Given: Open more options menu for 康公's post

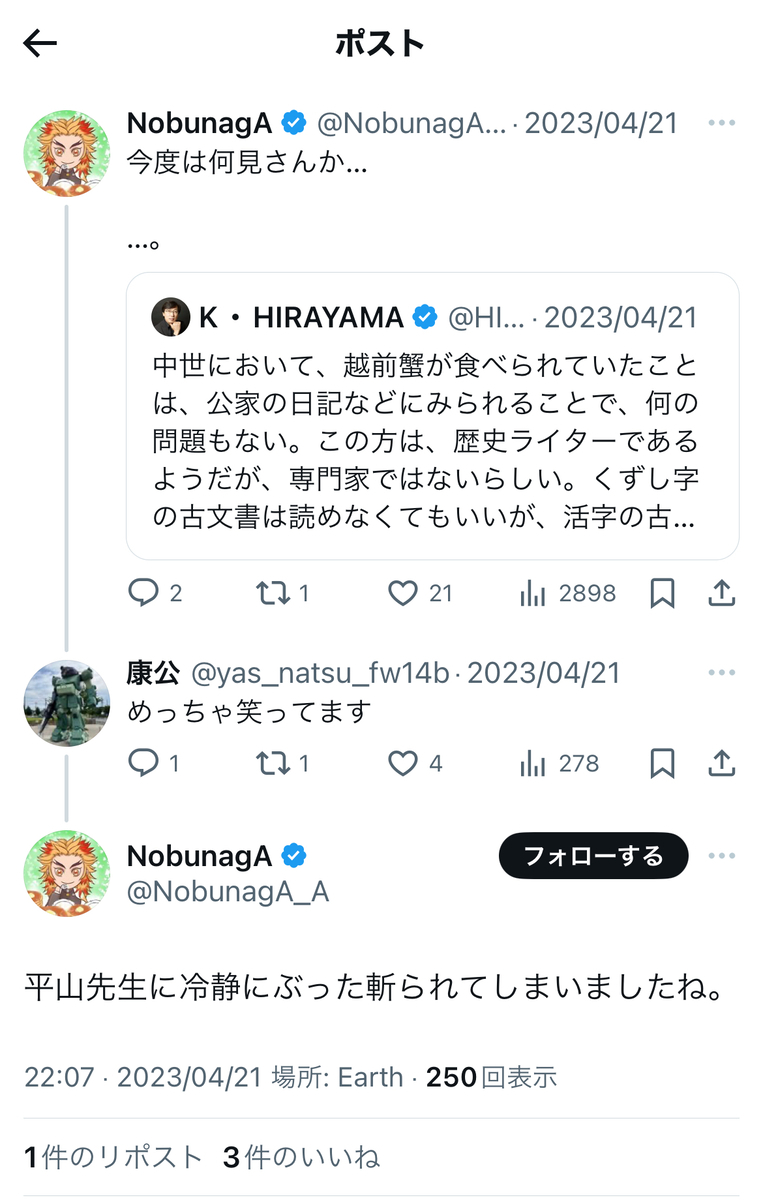Looking at the screenshot, I should click(721, 673).
